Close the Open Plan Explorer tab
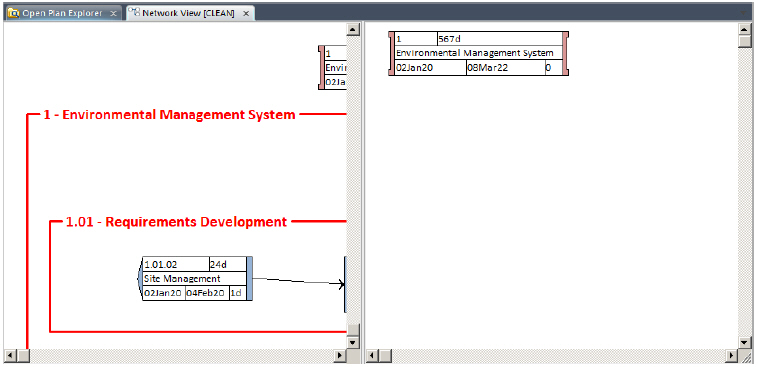This screenshot has height=367, width=758. point(113,14)
